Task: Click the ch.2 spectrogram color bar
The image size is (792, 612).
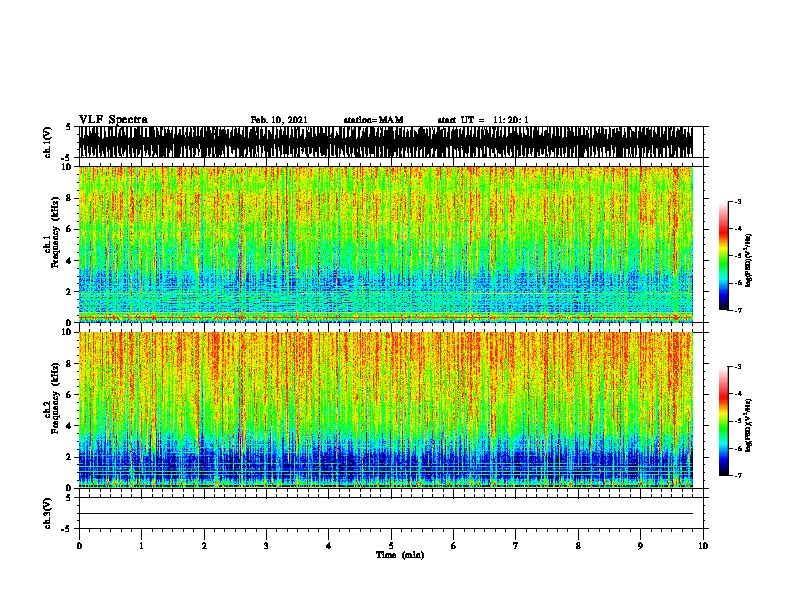Action: pyautogui.click(x=723, y=421)
